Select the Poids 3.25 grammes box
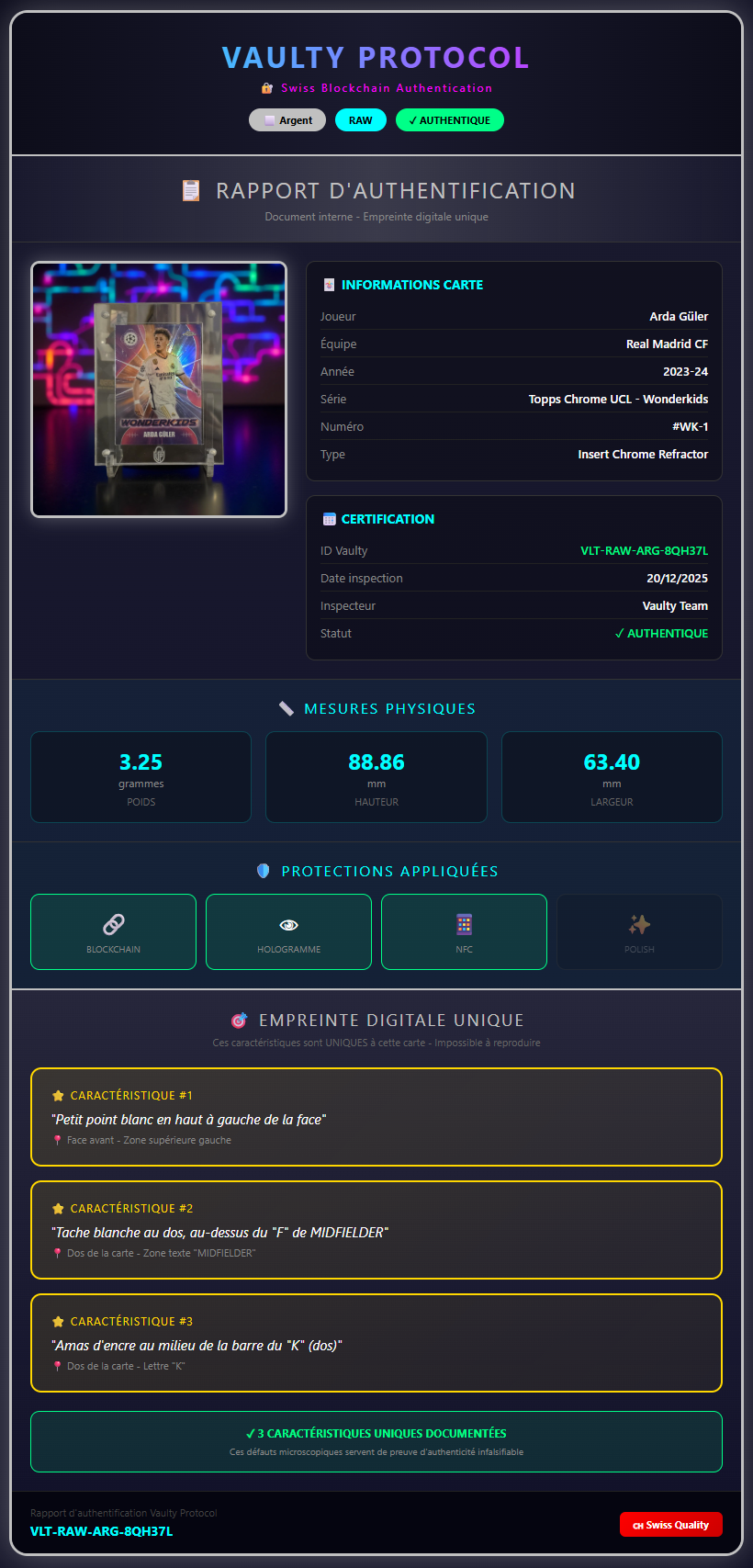 pos(140,777)
